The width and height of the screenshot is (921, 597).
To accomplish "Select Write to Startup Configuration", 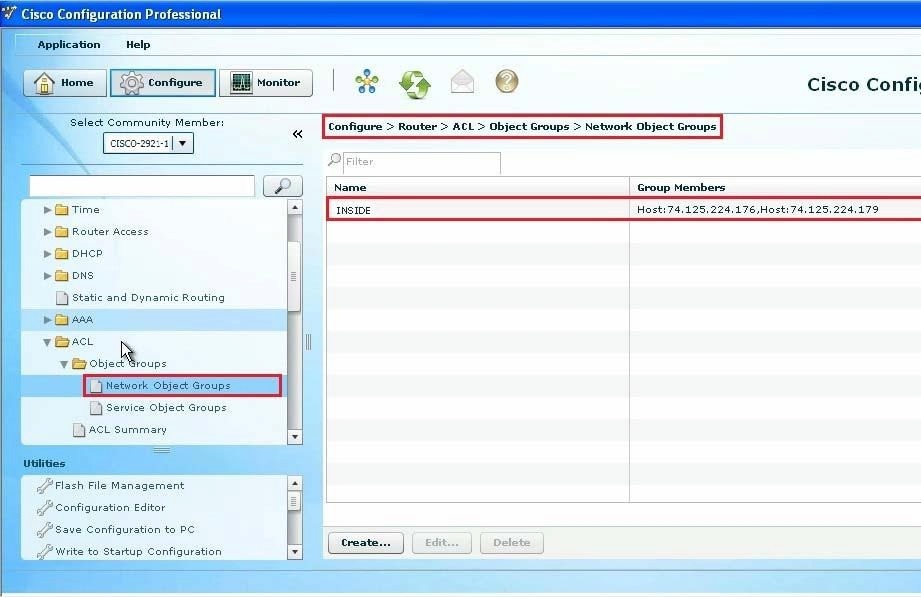I will 139,552.
